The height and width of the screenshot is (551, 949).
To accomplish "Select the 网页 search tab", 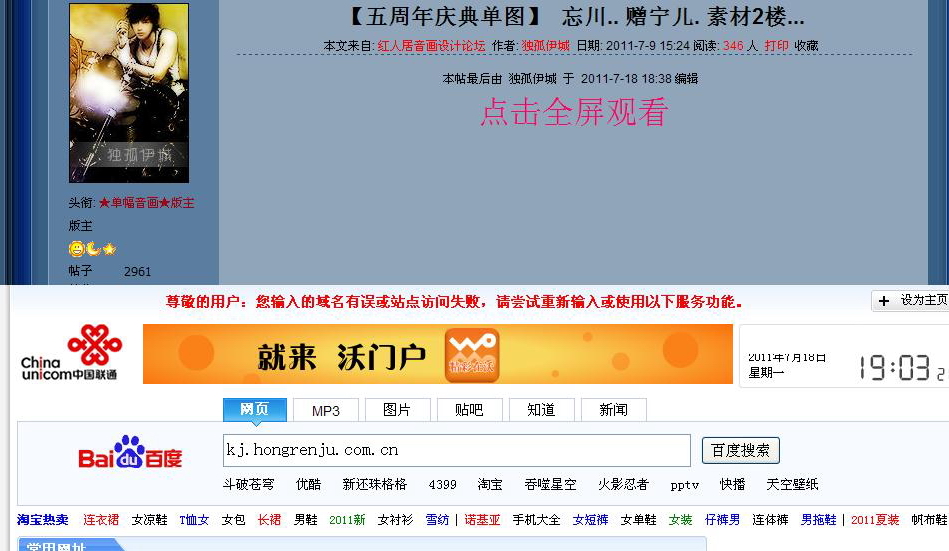I will (254, 410).
